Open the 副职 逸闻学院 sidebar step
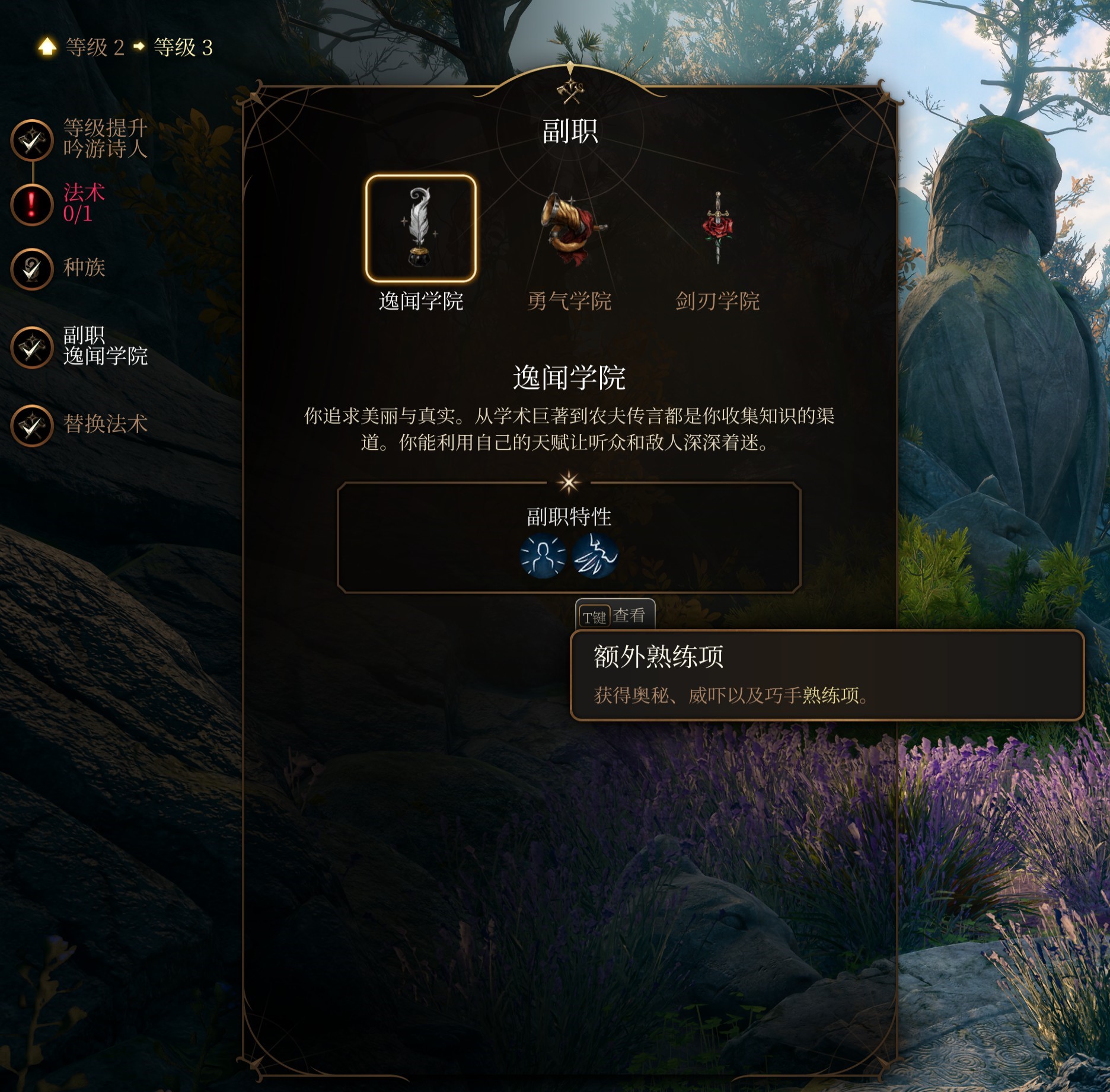This screenshot has width=1110, height=1092. click(x=79, y=347)
